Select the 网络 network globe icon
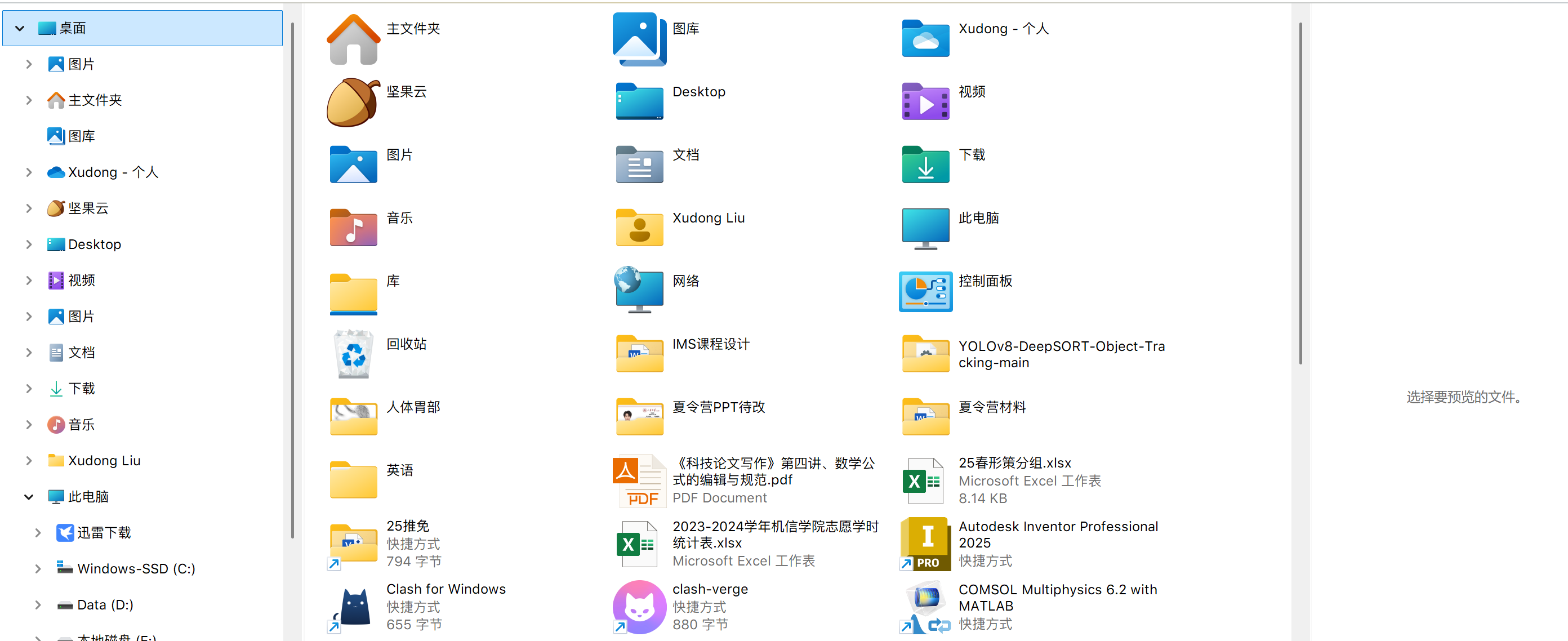 pyautogui.click(x=639, y=290)
